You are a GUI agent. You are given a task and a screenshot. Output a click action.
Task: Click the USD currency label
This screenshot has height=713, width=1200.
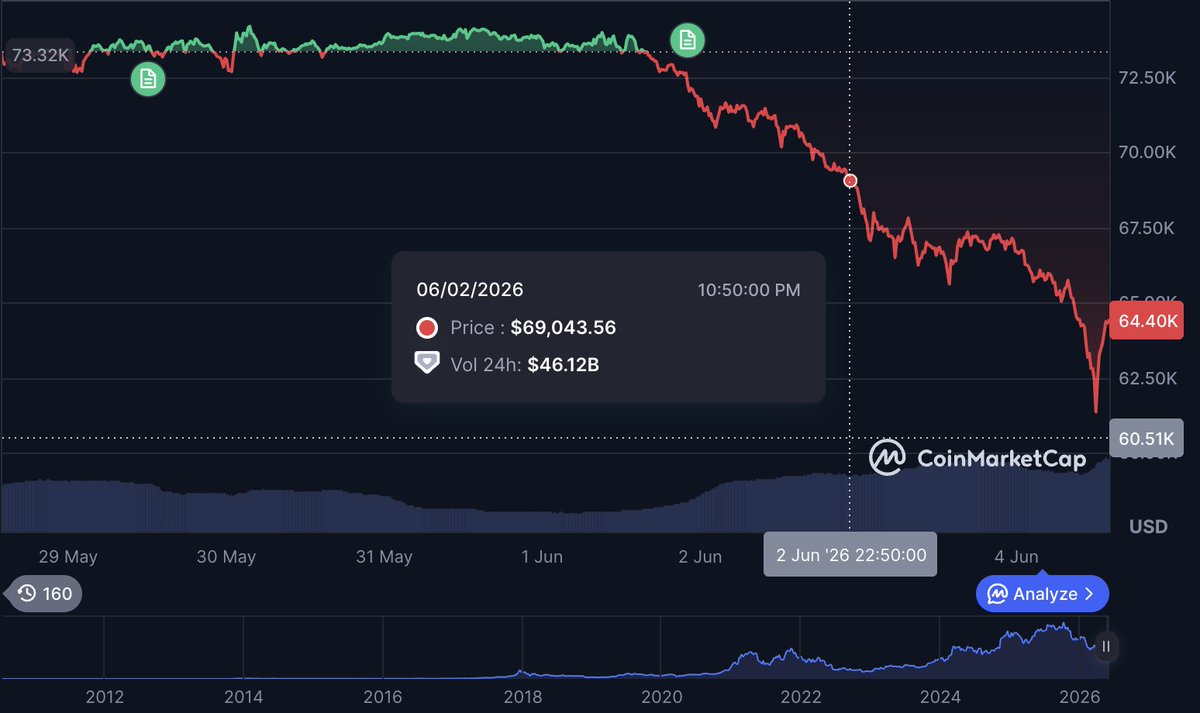tap(1148, 526)
